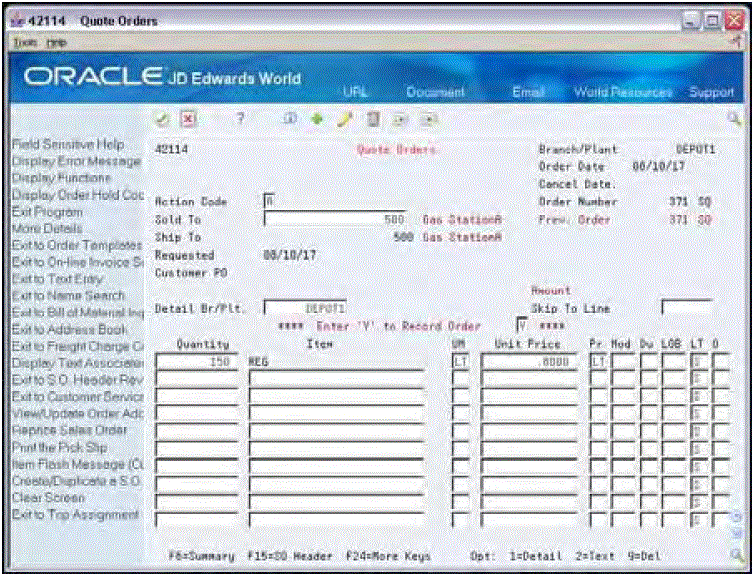
Task: Click the F24=More Keys text
Action: (388, 556)
